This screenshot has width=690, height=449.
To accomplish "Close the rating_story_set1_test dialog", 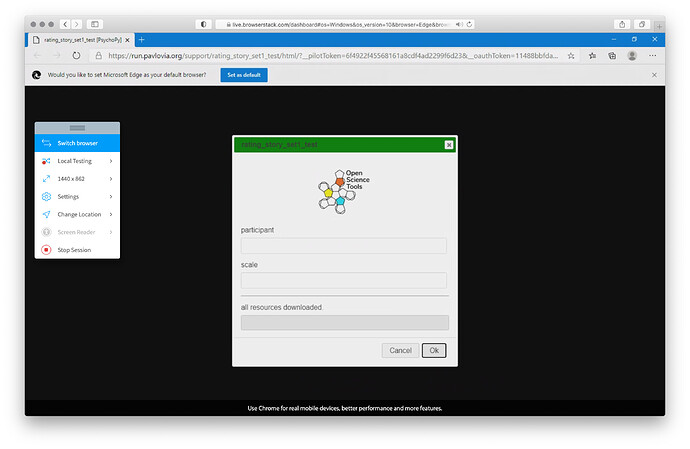I will point(448,145).
